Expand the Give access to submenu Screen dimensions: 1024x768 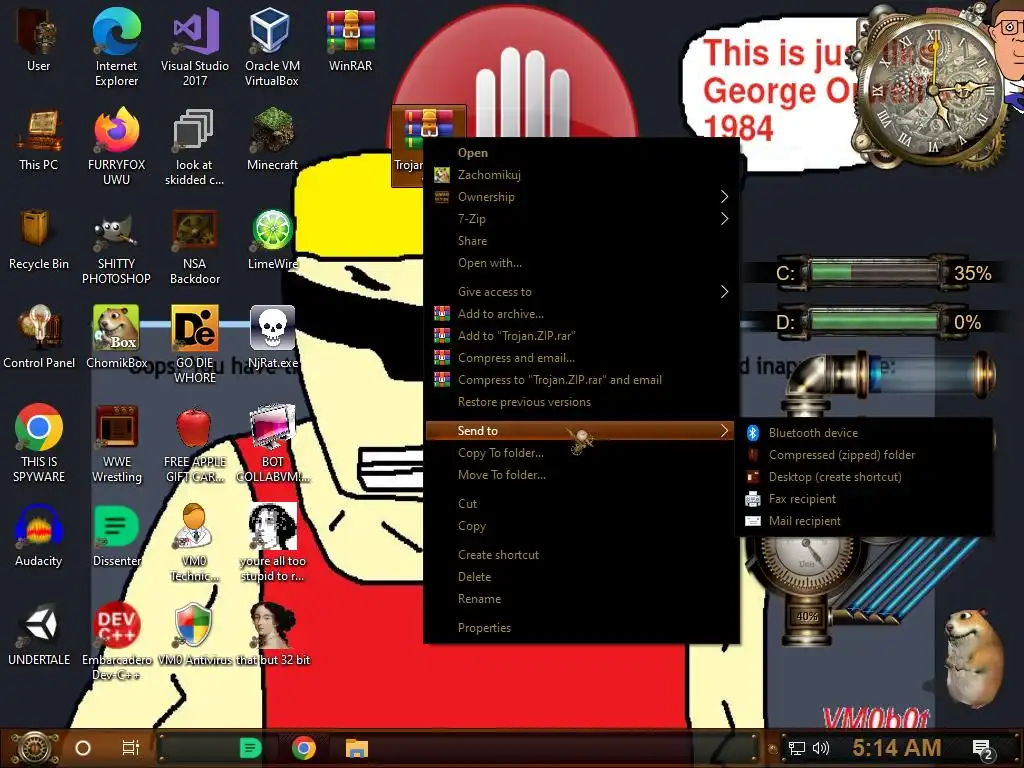581,292
